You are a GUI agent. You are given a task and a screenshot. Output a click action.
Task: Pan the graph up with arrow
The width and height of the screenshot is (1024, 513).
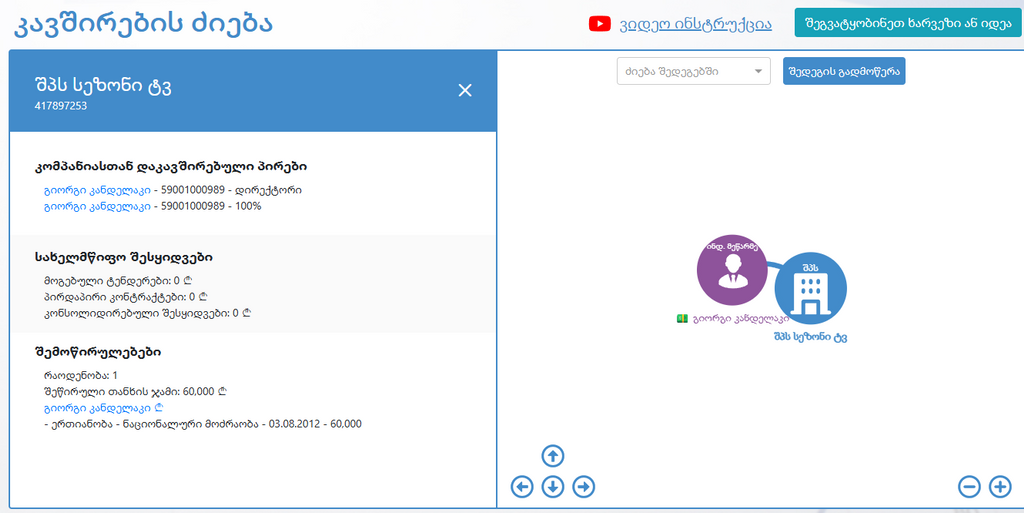point(553,456)
